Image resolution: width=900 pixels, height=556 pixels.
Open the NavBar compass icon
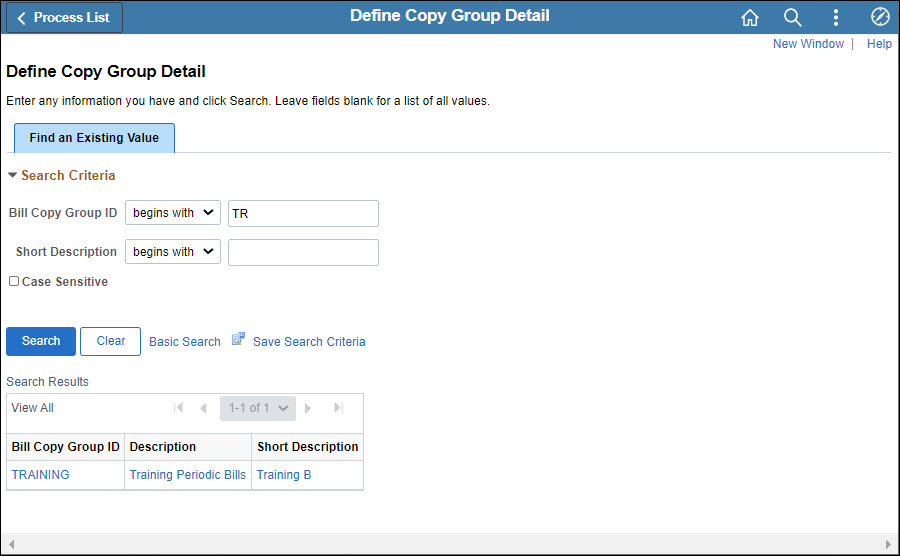click(x=880, y=17)
